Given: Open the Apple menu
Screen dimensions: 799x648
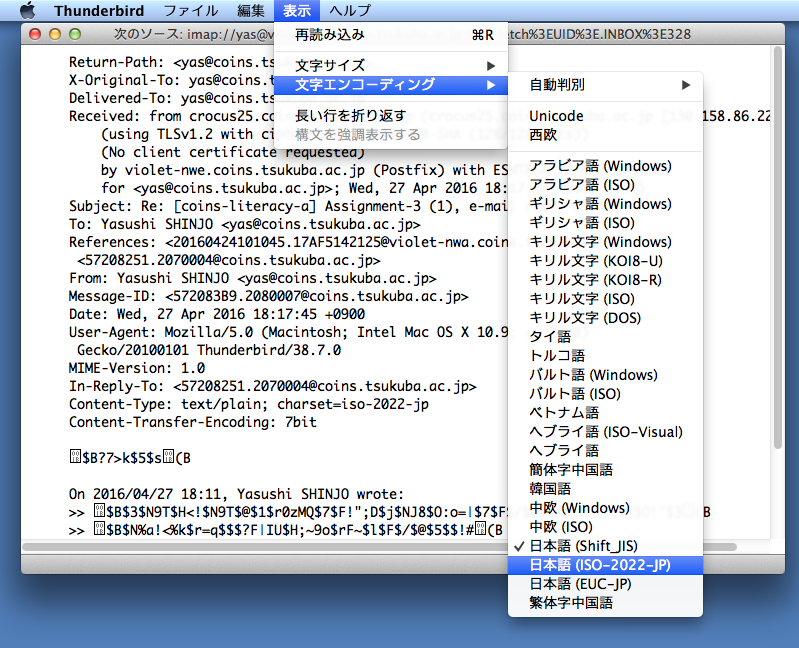Looking at the screenshot, I should coord(28,10).
